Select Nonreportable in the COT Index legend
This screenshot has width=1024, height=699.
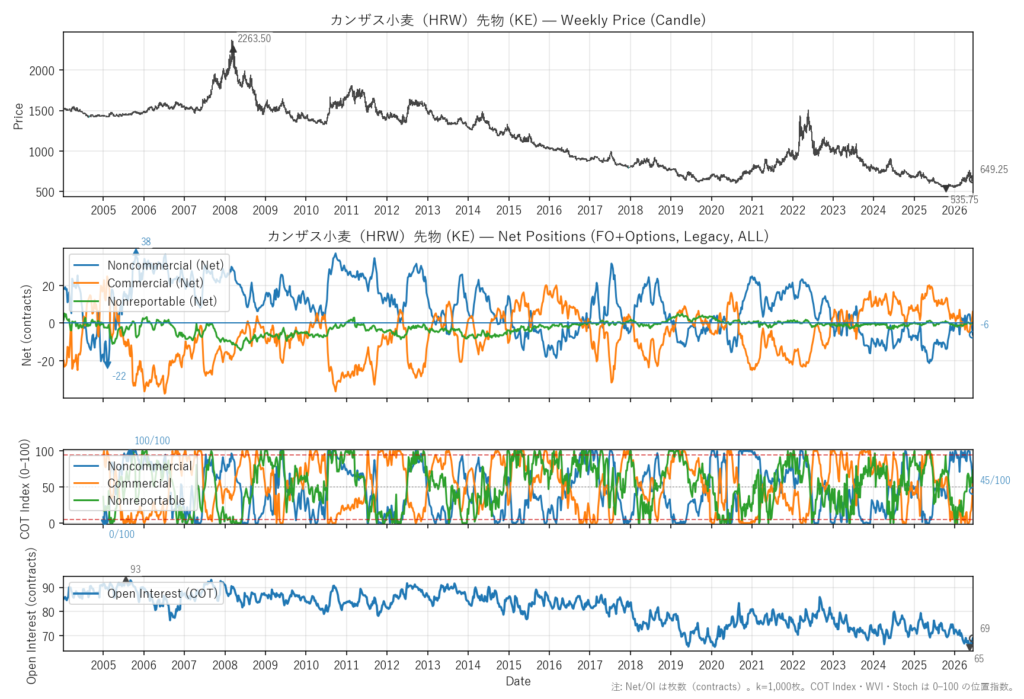click(129, 500)
